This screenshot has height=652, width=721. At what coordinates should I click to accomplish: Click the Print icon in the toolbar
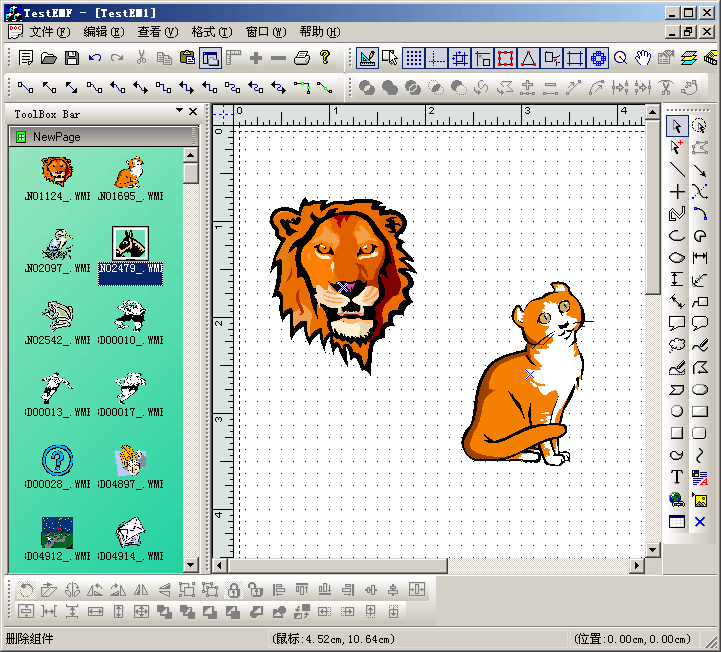tap(302, 58)
